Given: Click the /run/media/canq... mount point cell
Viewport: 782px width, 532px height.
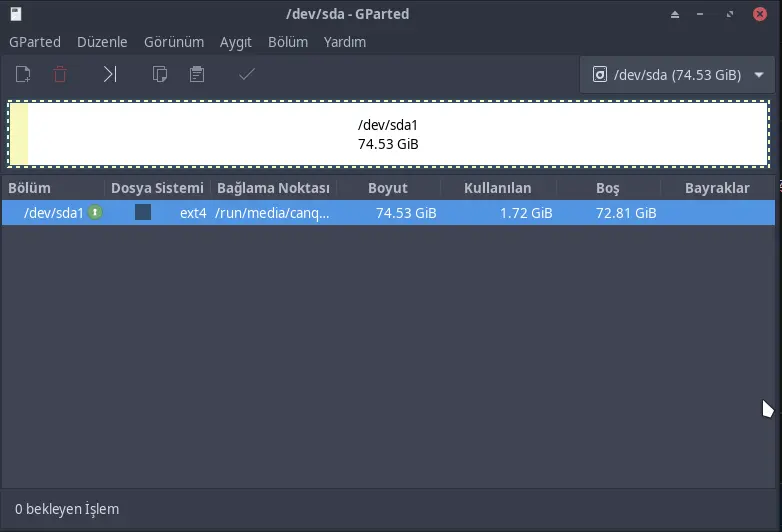Looking at the screenshot, I should pos(272,213).
